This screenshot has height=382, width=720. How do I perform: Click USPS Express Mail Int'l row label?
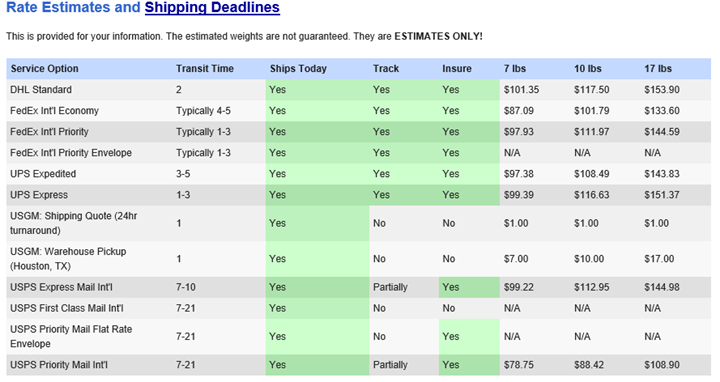[x=61, y=287]
